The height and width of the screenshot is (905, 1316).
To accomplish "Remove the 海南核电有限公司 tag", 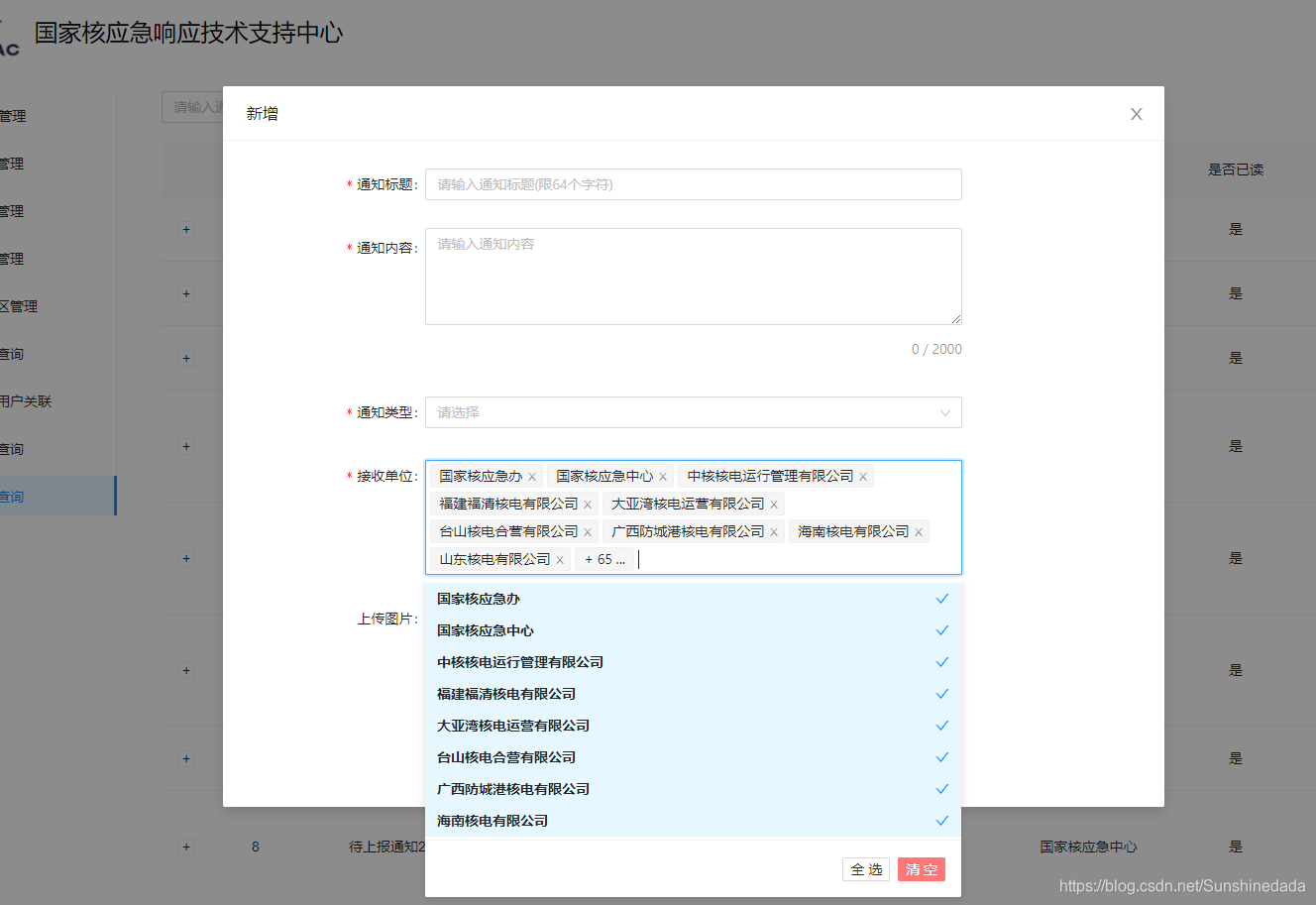I will point(919,531).
